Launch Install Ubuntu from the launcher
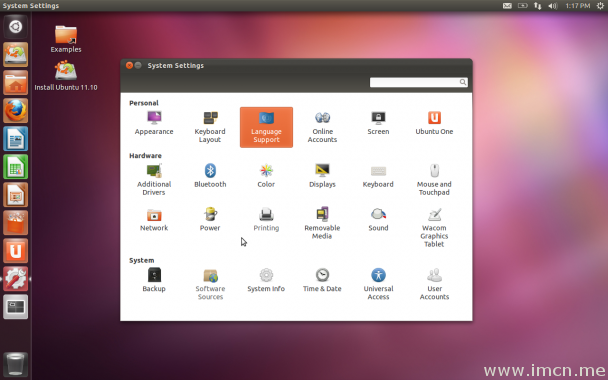Image resolution: width=608 pixels, height=380 pixels. (x=16, y=55)
